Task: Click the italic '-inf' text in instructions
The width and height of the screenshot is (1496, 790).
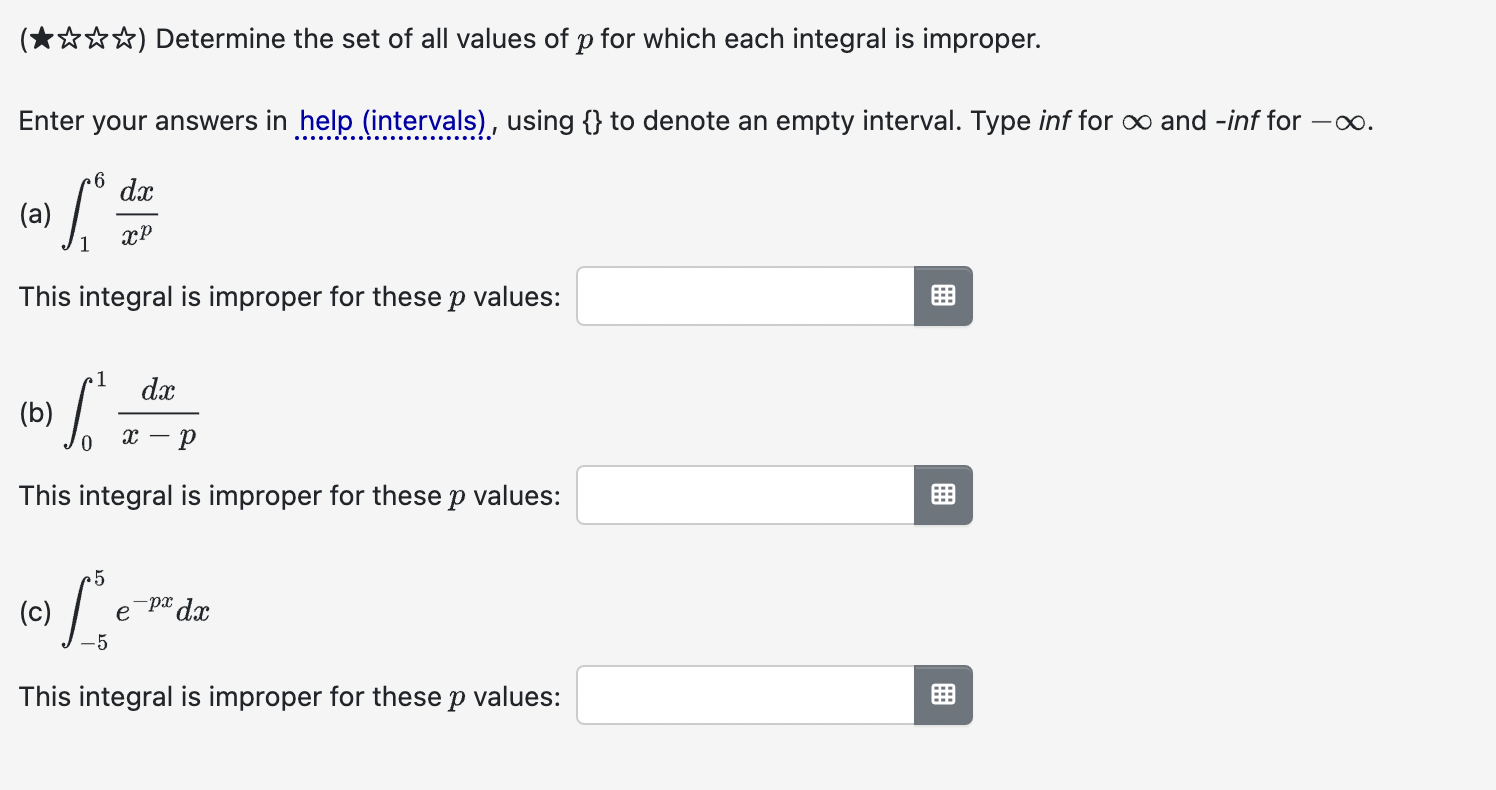Action: point(1236,122)
